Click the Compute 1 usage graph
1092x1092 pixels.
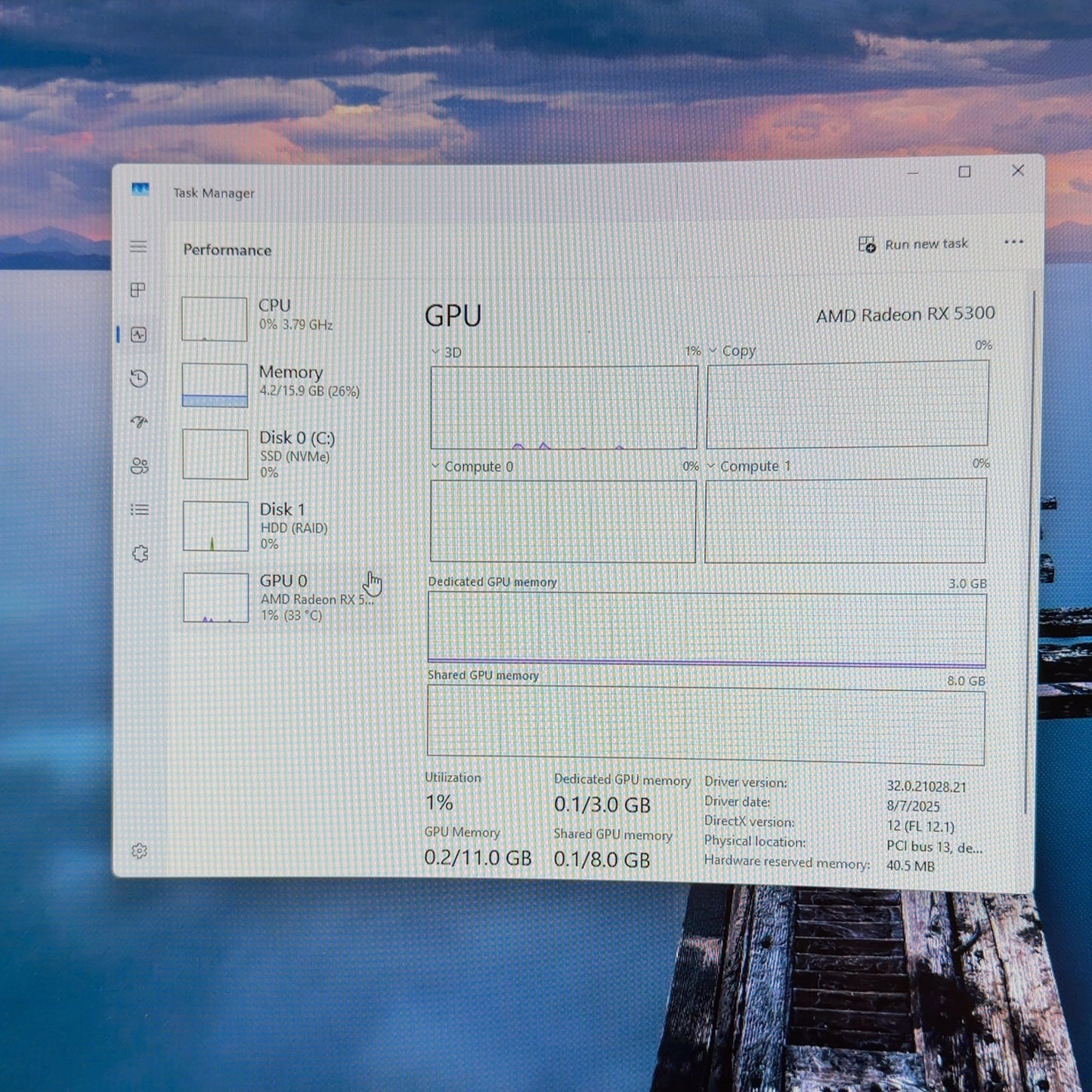846,521
